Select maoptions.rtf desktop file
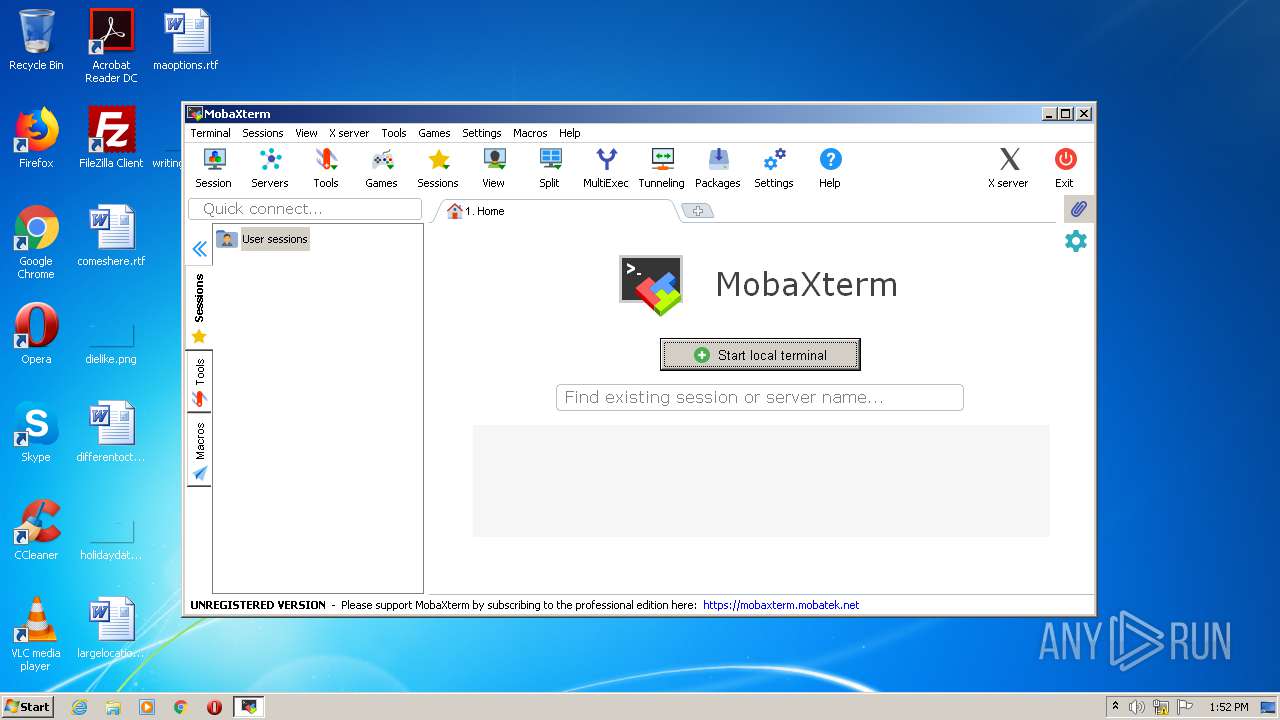The height and width of the screenshot is (720, 1280). tap(186, 40)
